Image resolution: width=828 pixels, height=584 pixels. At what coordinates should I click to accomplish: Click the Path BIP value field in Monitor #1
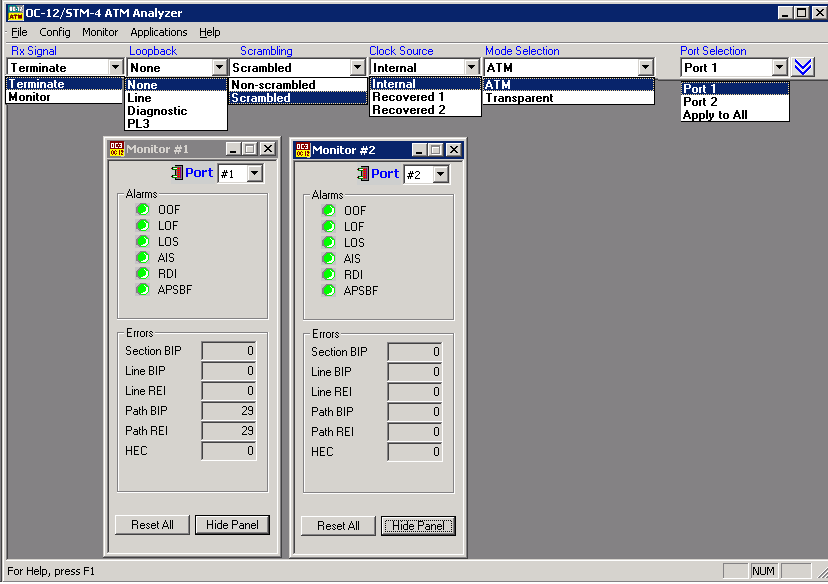coord(229,411)
